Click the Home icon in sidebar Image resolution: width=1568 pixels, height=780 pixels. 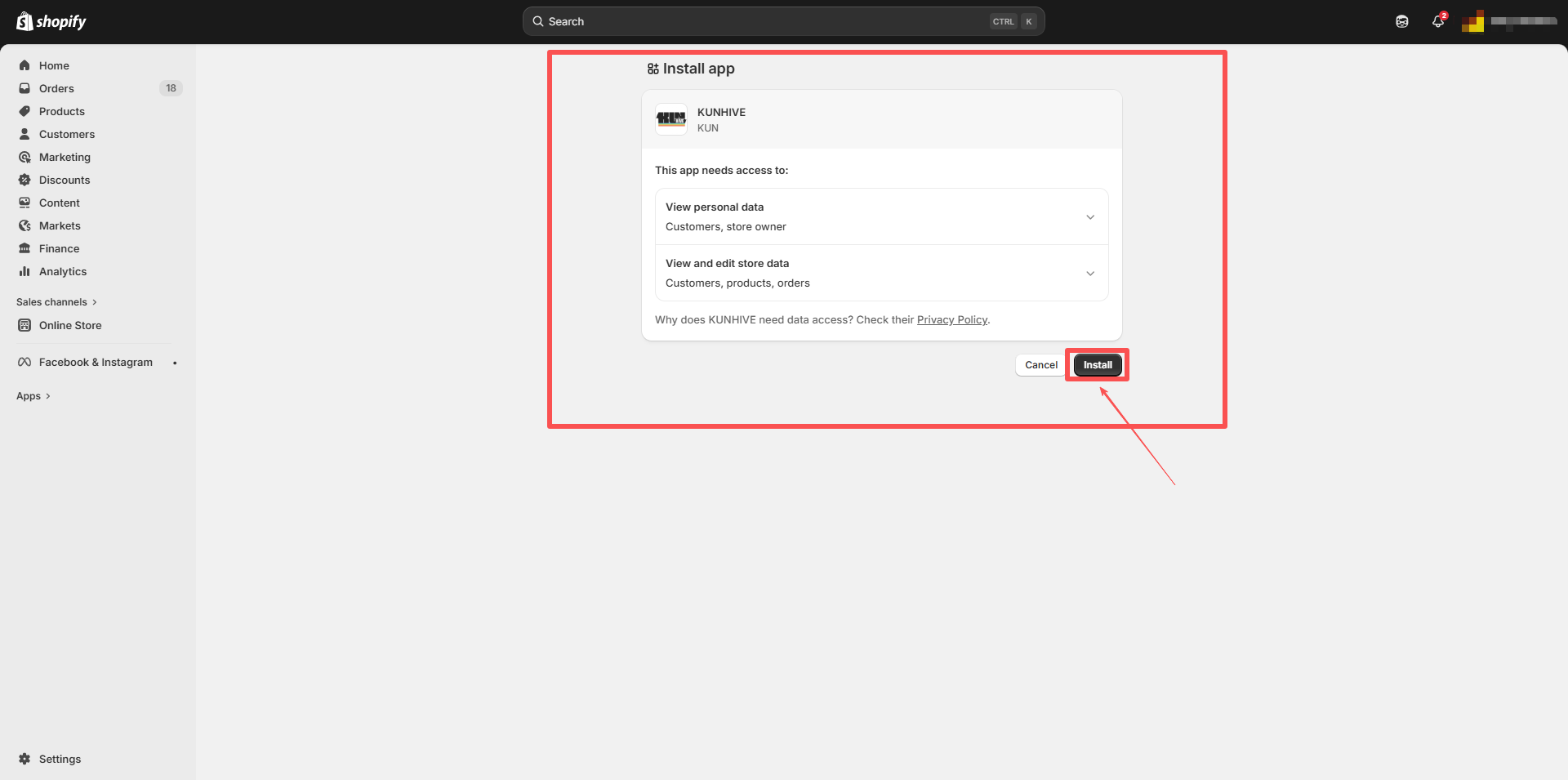[x=24, y=65]
